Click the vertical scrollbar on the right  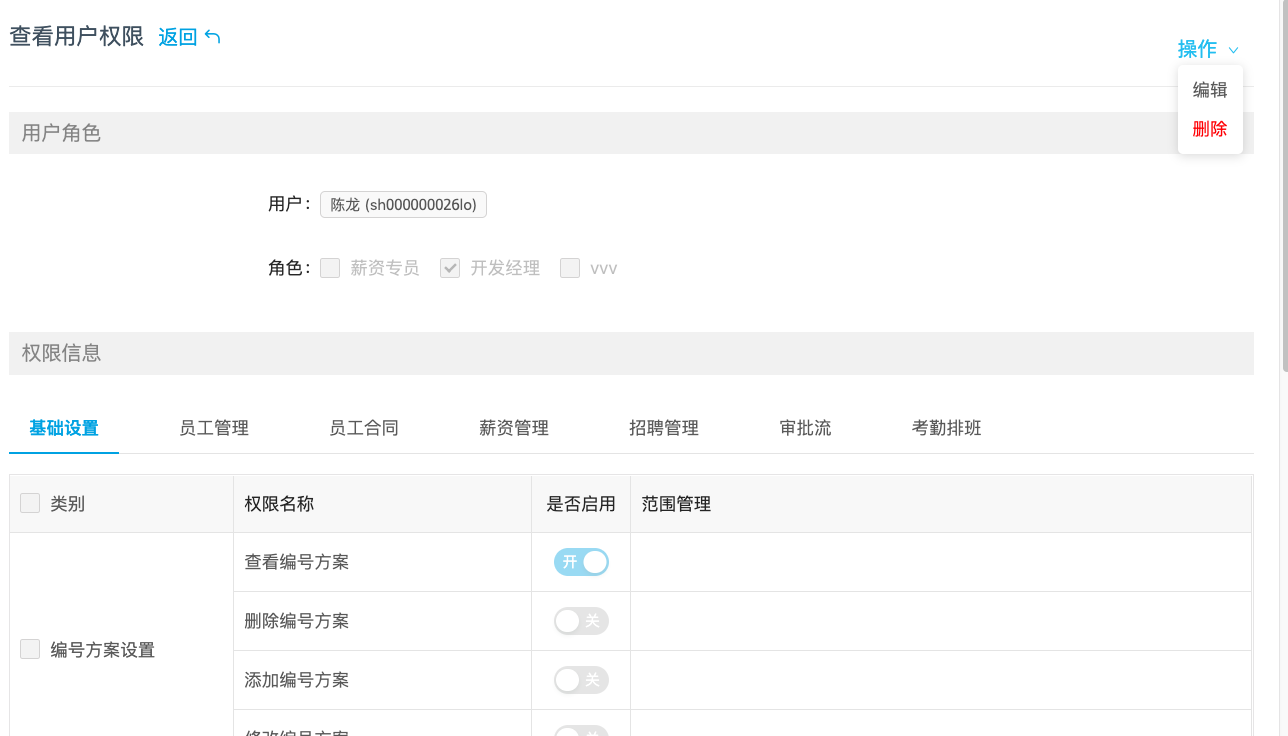point(1283,200)
